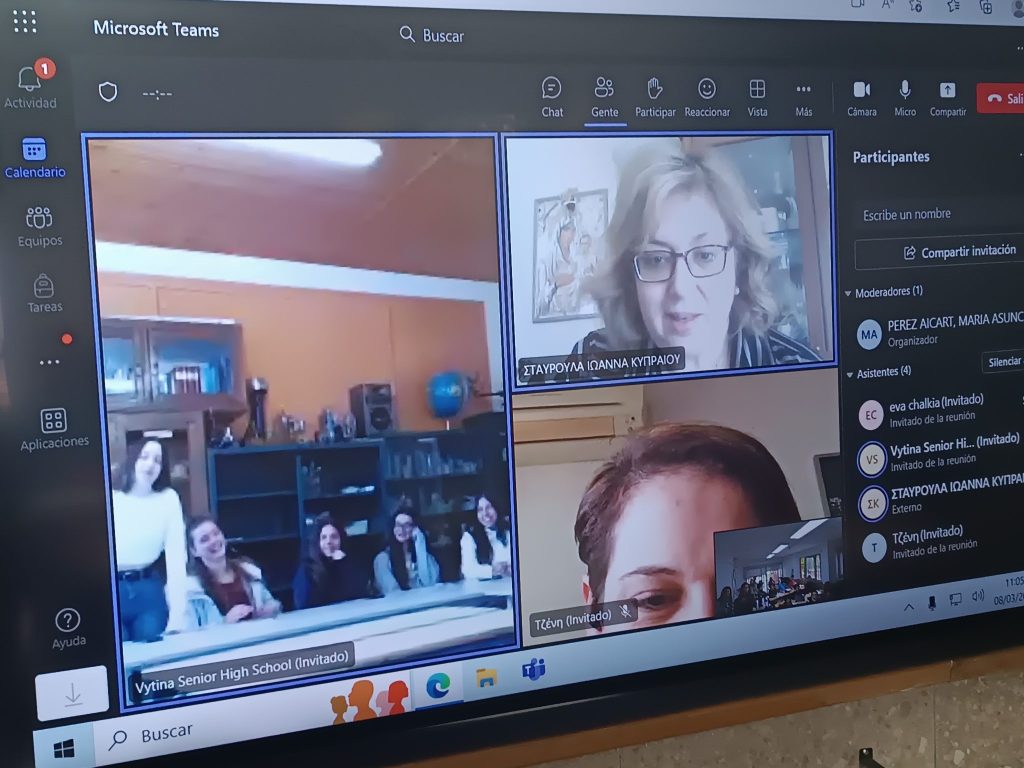
Task: Toggle the Micro mute button
Action: pos(905,97)
